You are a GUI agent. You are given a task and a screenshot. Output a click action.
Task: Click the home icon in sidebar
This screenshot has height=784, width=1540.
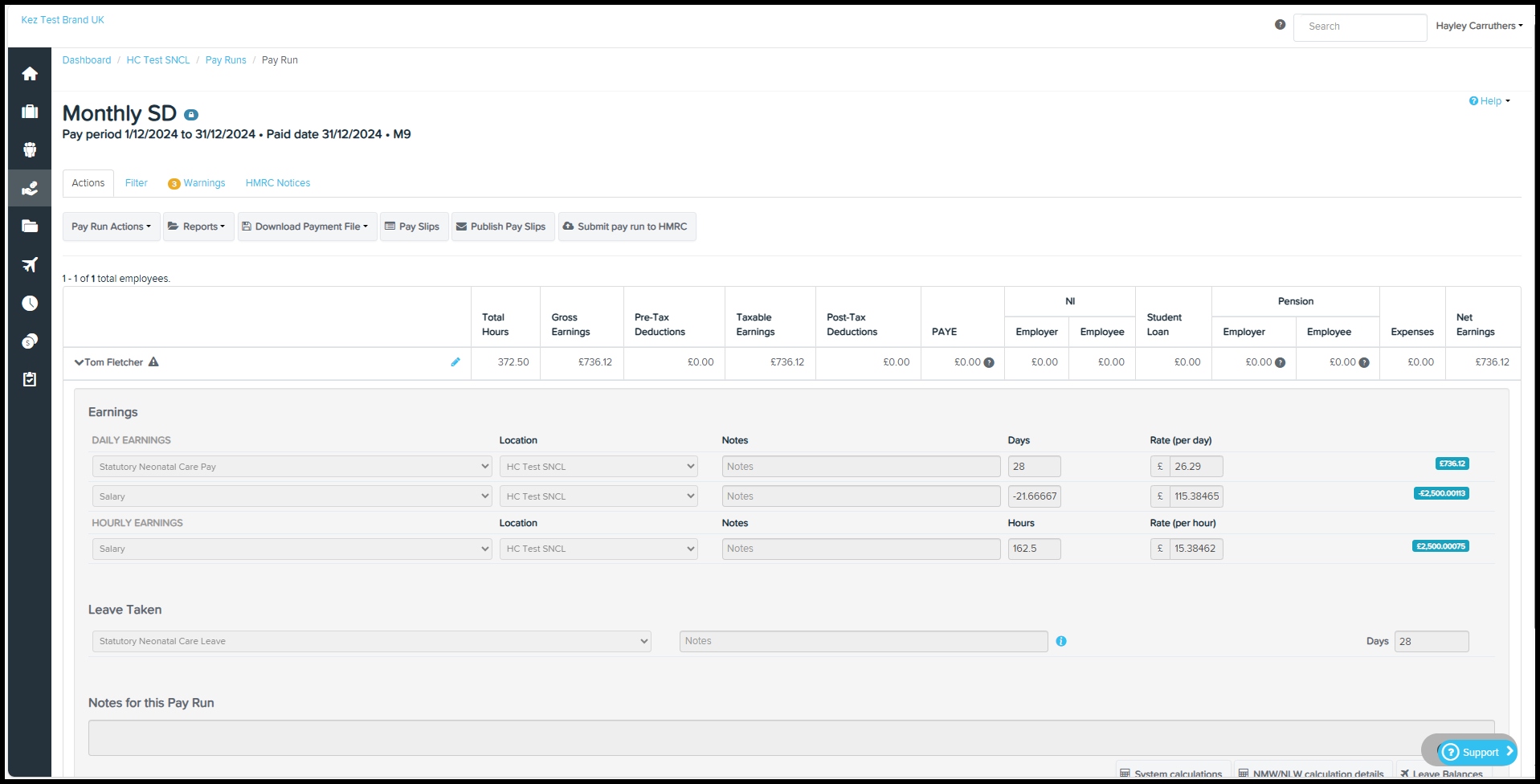point(30,74)
